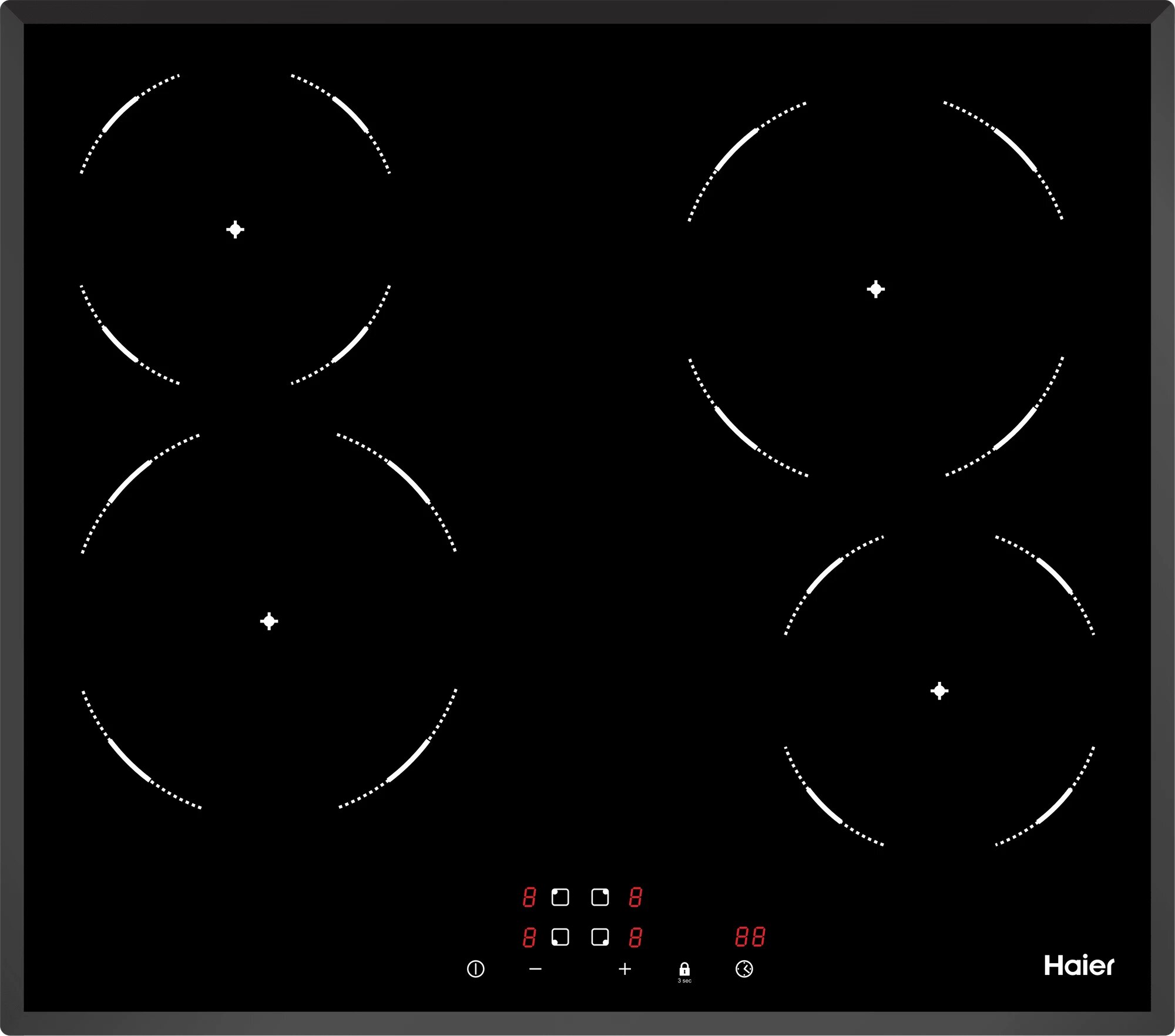Select the front-right burner zone selector
Viewport: 1175px width, 1036px height.
600,937
